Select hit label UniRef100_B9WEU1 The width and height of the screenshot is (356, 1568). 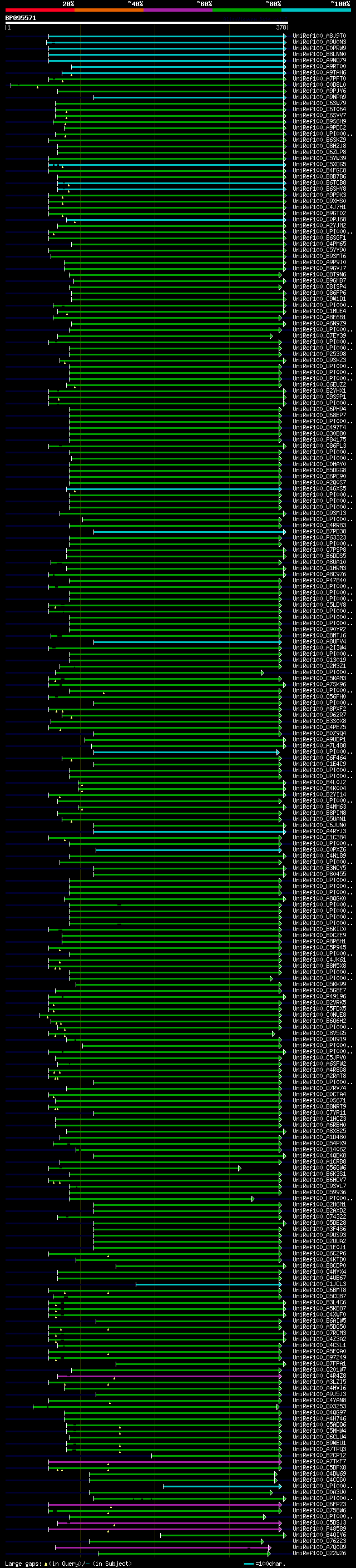319,1443
